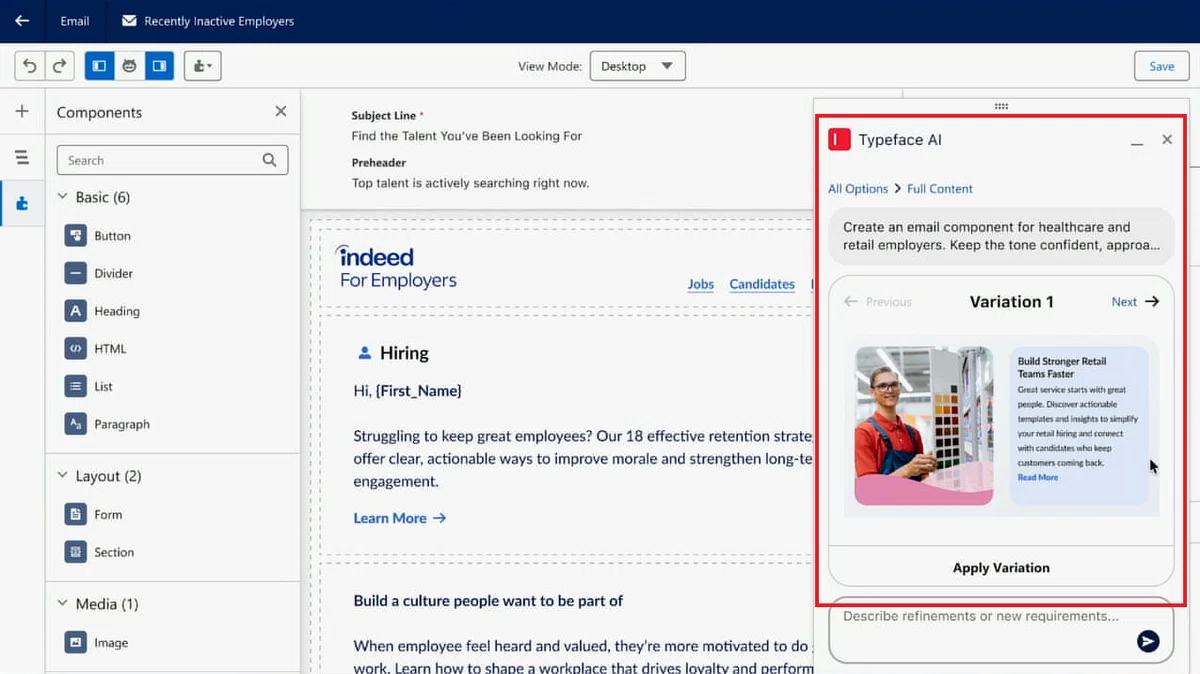Click the component search field
Screen dimensions: 1200x674
point(172,160)
